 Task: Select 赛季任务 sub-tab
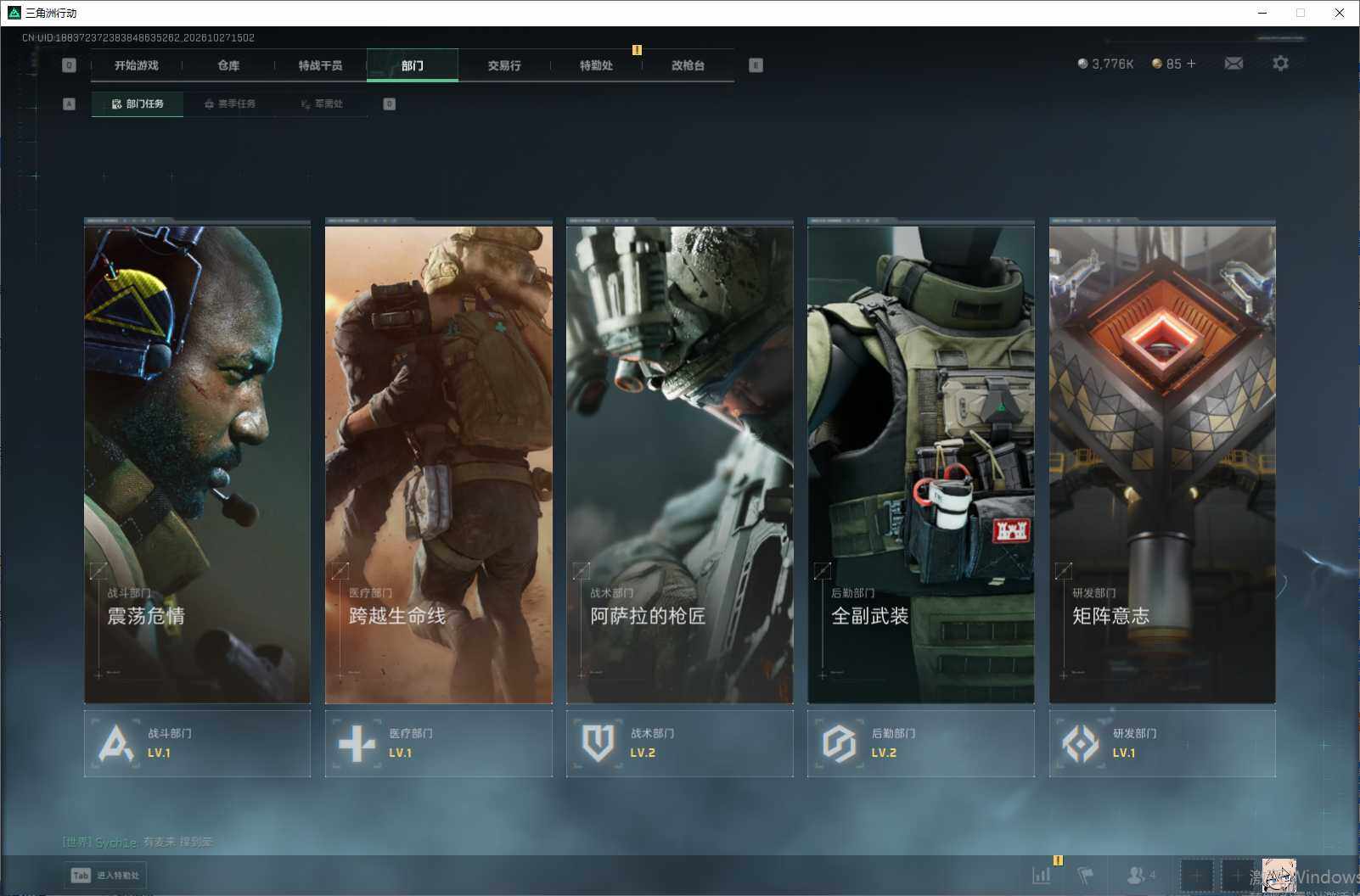229,104
